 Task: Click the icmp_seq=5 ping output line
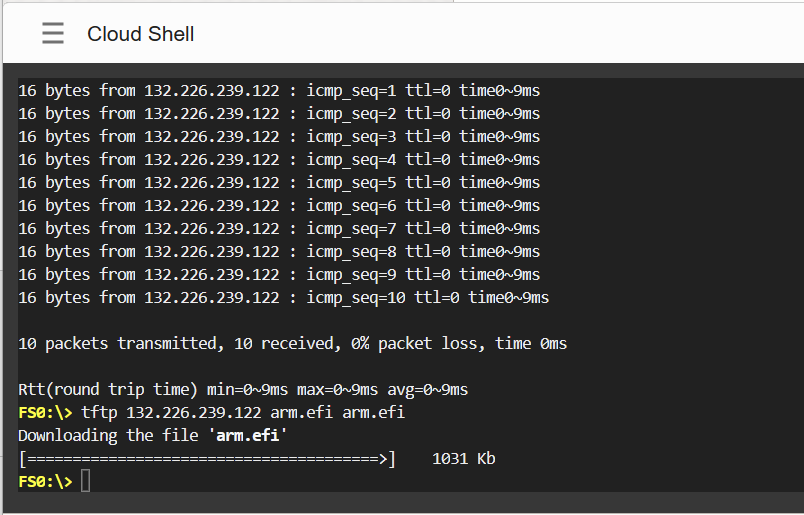pos(279,182)
